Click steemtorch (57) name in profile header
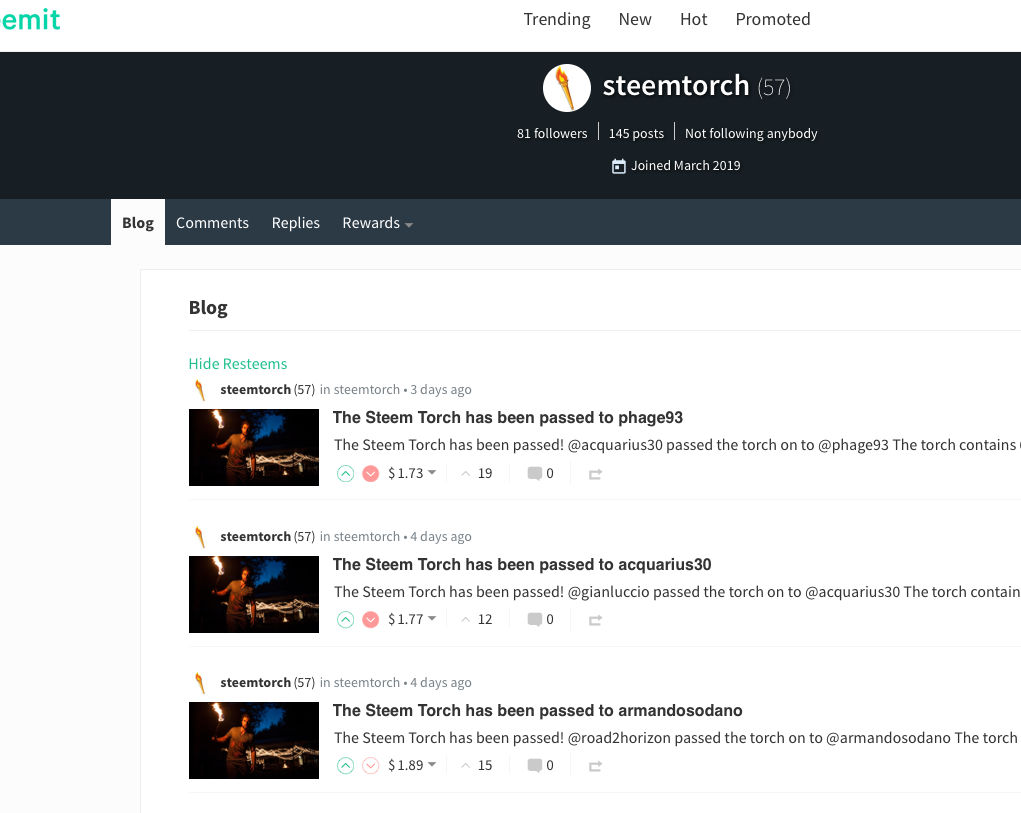The width and height of the screenshot is (1021, 813). (x=697, y=86)
